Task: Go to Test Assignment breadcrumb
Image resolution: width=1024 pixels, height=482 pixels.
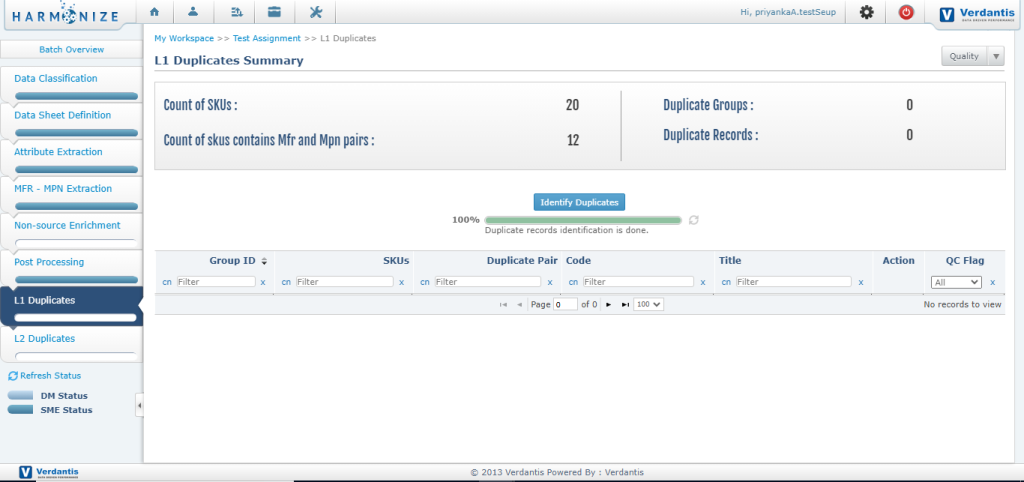Action: point(266,39)
